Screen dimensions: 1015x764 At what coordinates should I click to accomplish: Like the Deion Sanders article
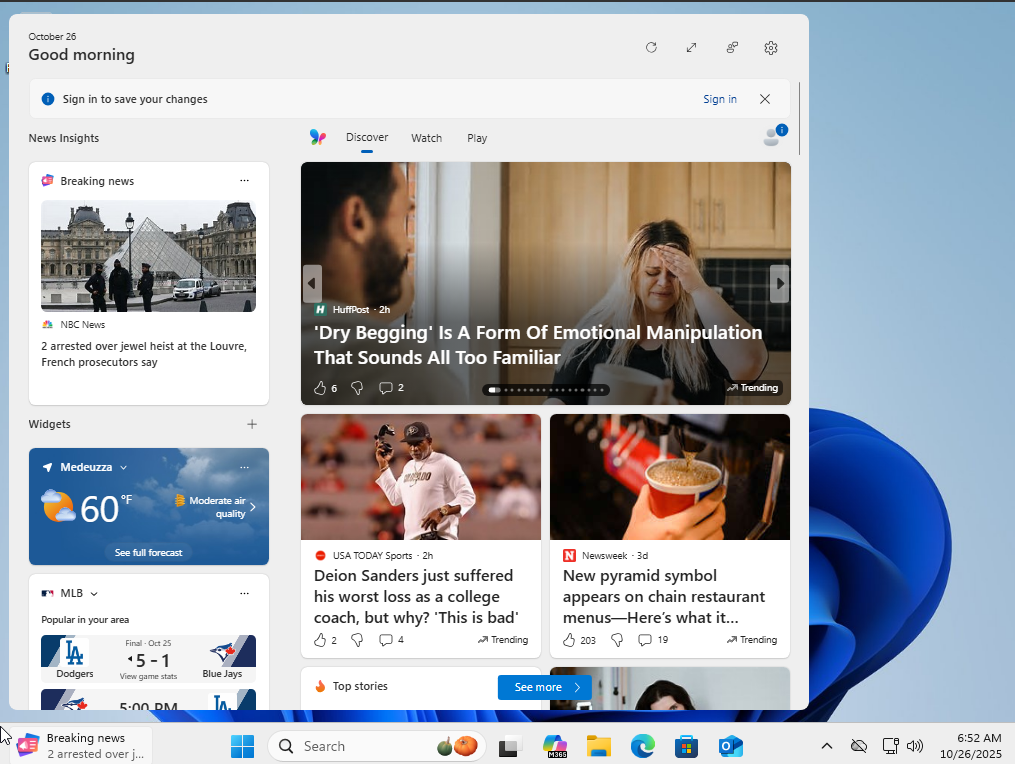(x=320, y=640)
